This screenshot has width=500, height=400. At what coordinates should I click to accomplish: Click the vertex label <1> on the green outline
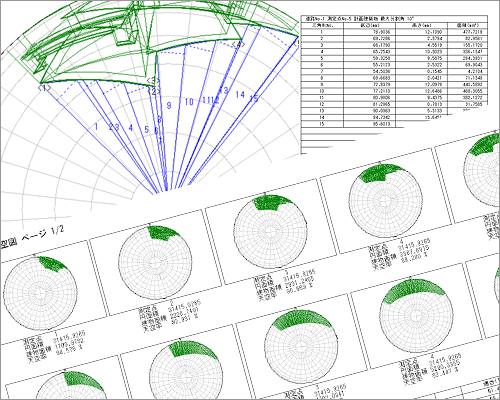tap(45, 88)
